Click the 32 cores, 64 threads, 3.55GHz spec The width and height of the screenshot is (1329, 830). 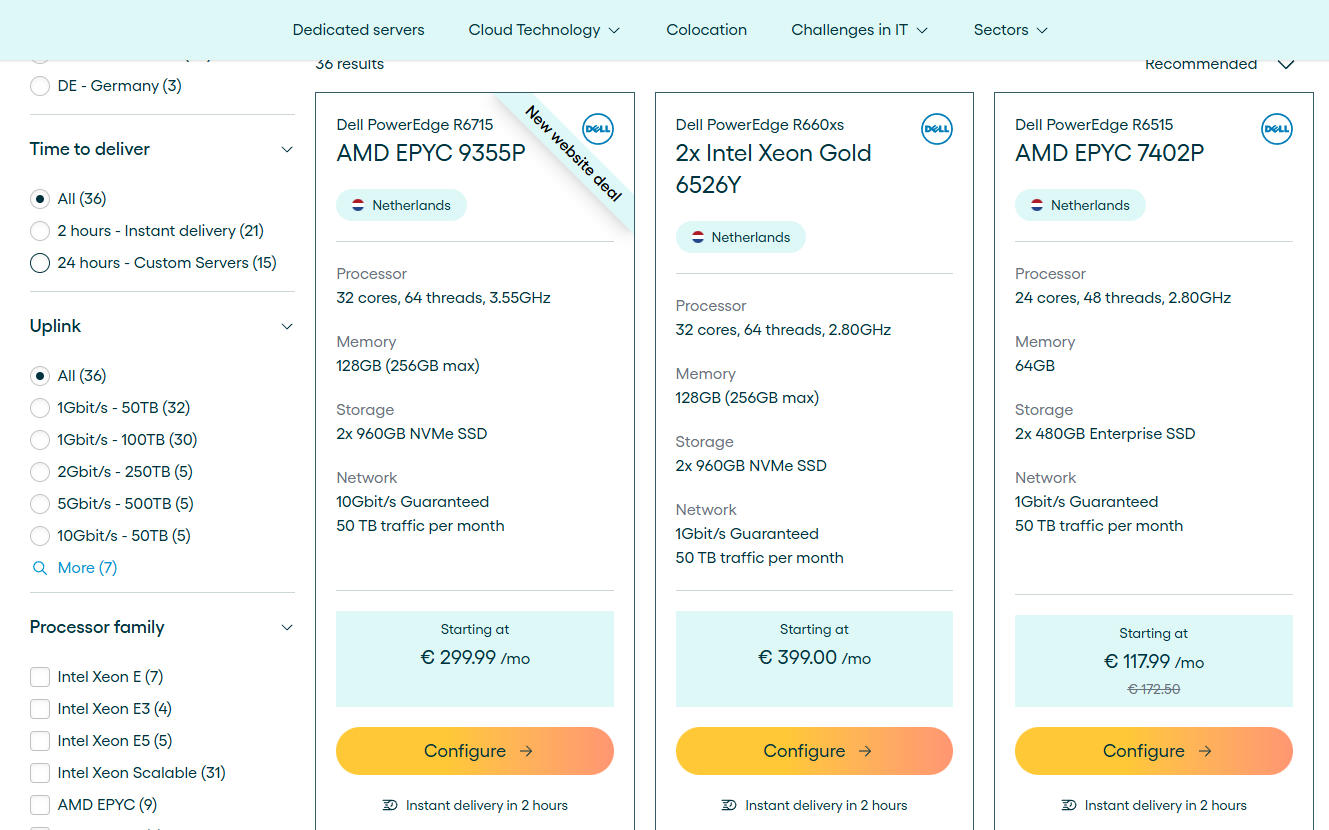444,298
